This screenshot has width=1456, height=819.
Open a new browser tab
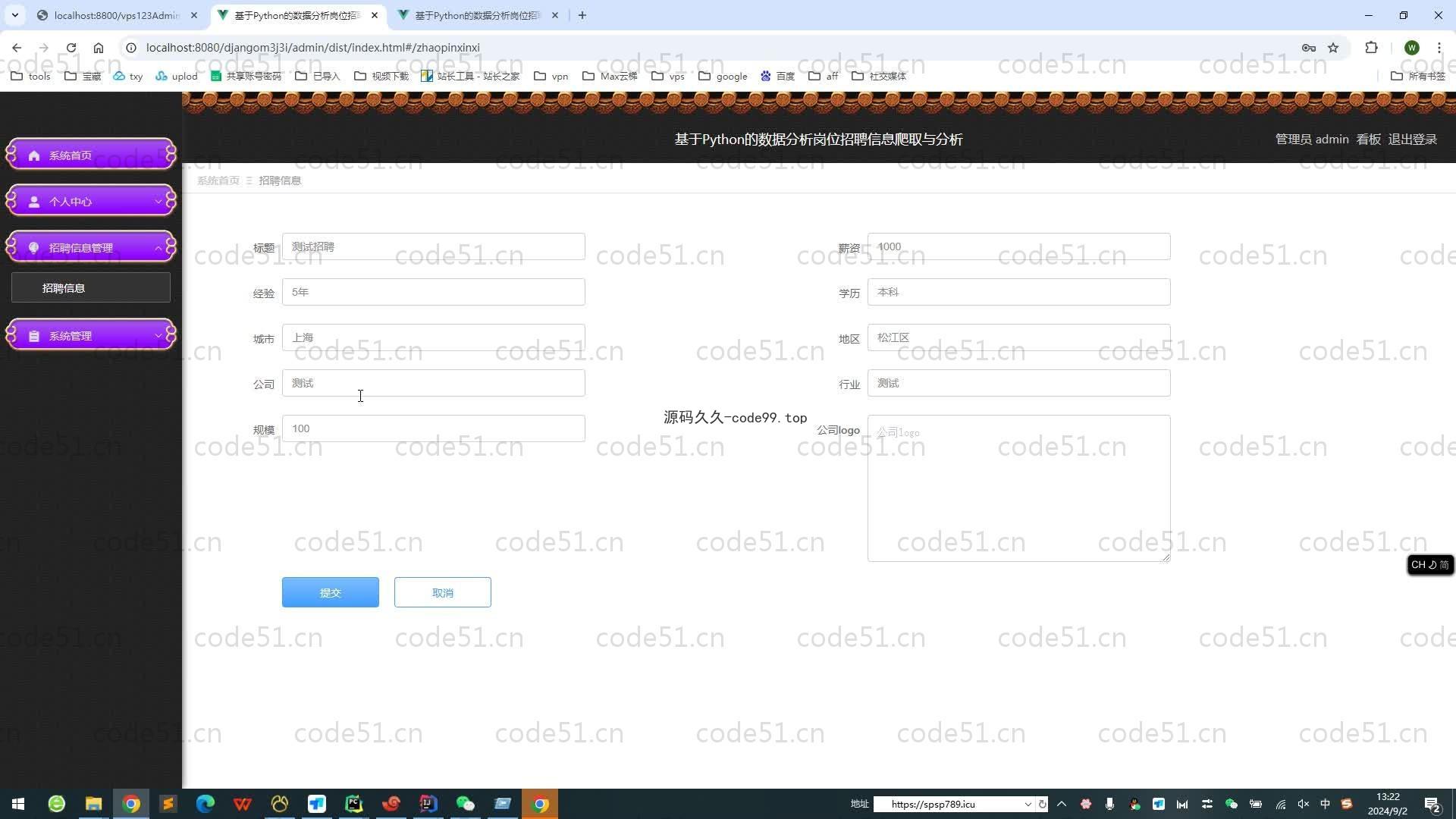pyautogui.click(x=582, y=15)
